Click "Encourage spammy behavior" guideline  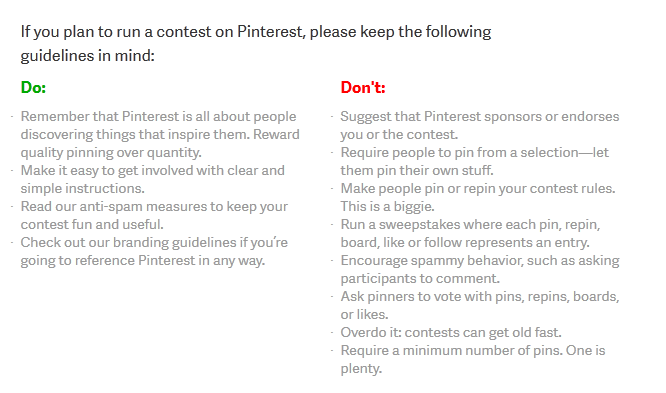point(480,269)
